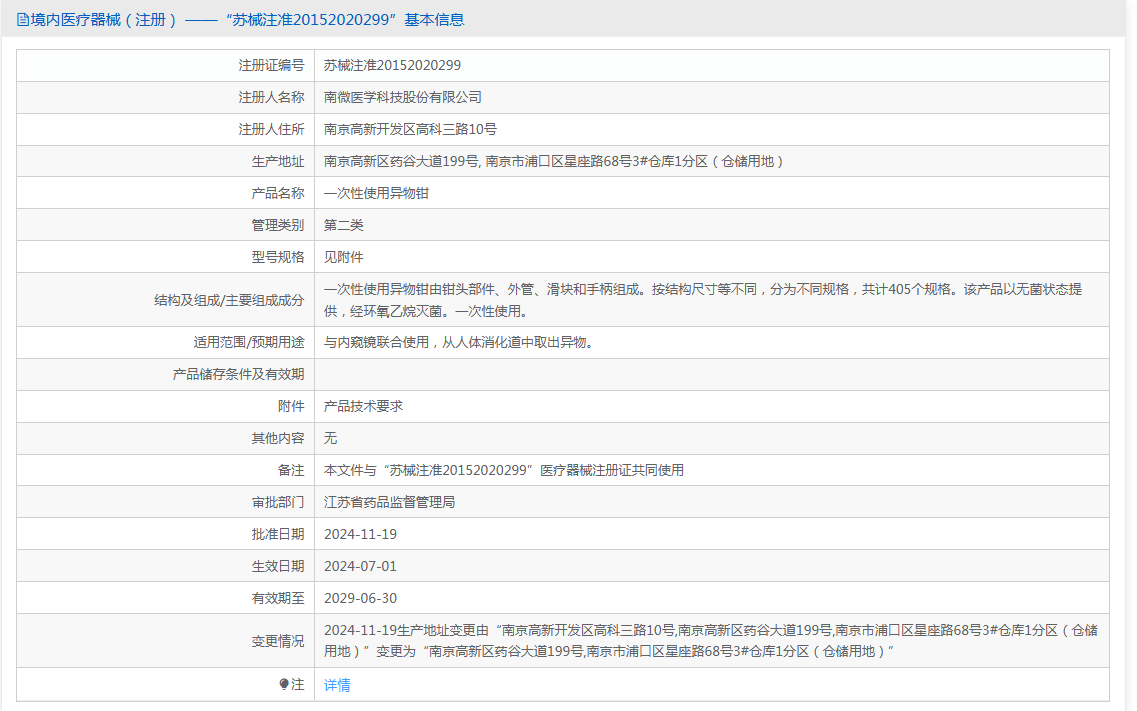This screenshot has width=1137, height=711.
Task: Click intended use text 与内窥镜联合使用
Action: pos(458,342)
